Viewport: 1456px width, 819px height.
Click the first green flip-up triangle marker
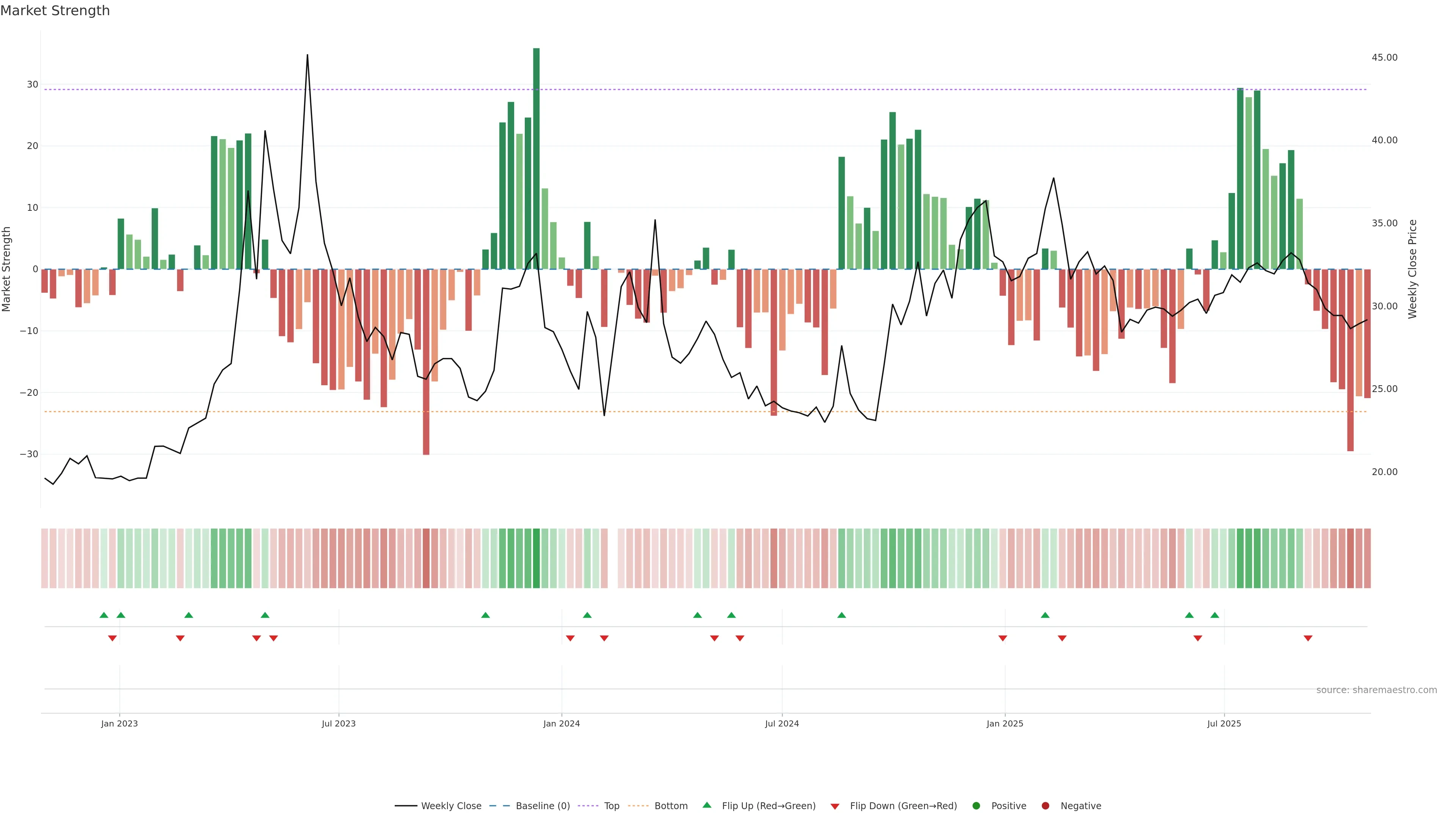[104, 615]
